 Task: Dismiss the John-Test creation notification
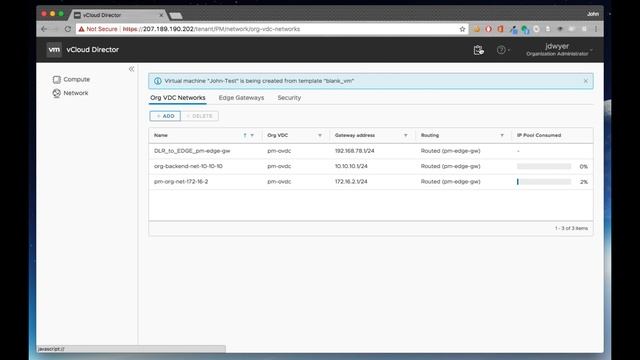[x=585, y=81]
